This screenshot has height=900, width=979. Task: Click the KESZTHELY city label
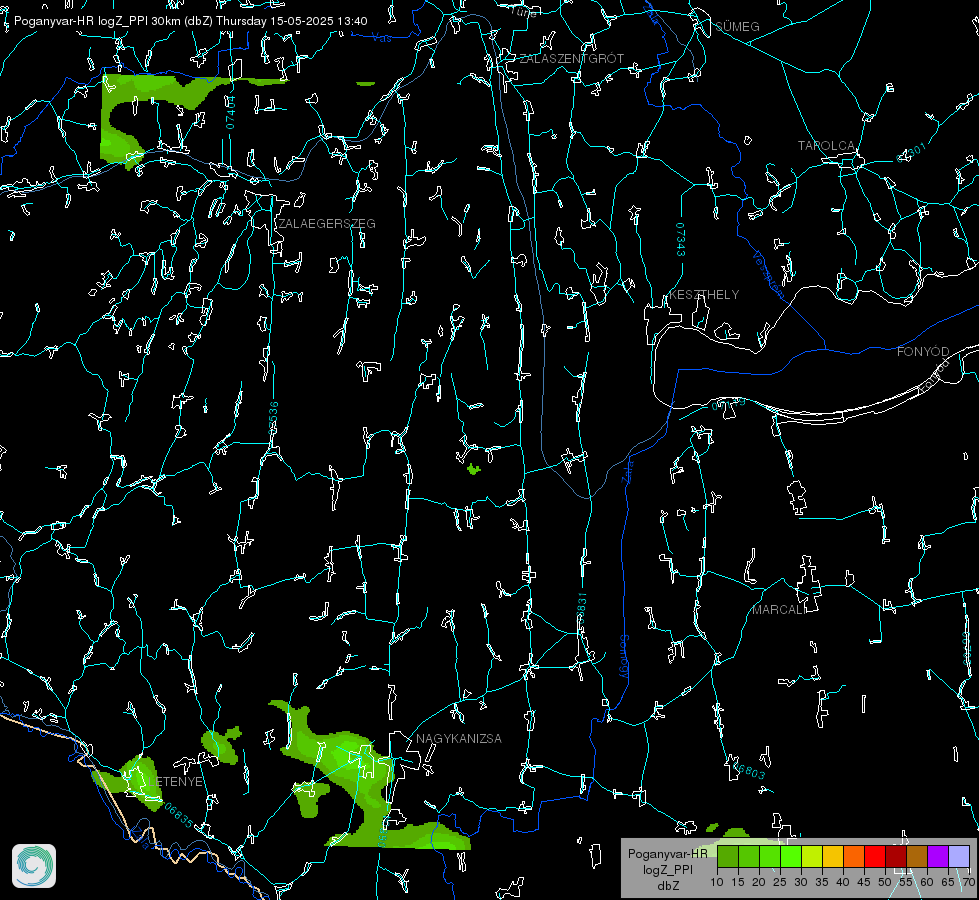(x=704, y=295)
